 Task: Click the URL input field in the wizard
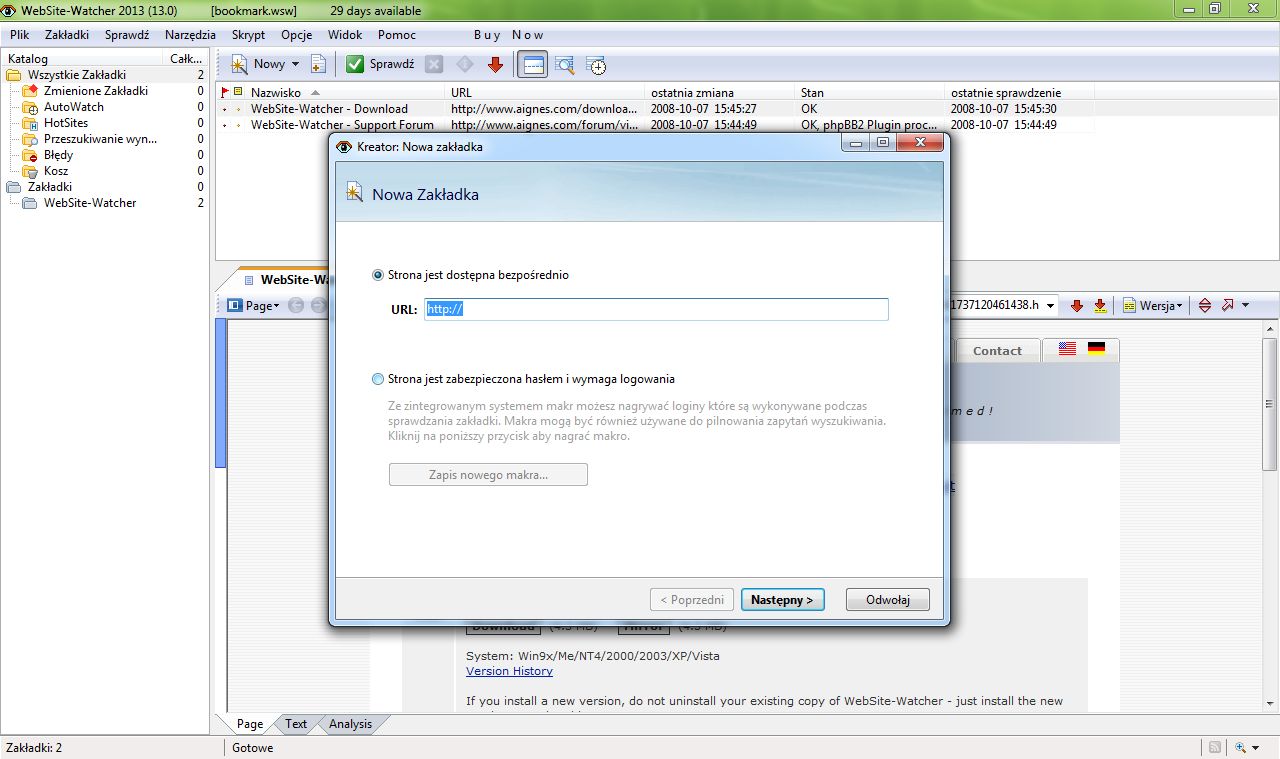tap(656, 309)
